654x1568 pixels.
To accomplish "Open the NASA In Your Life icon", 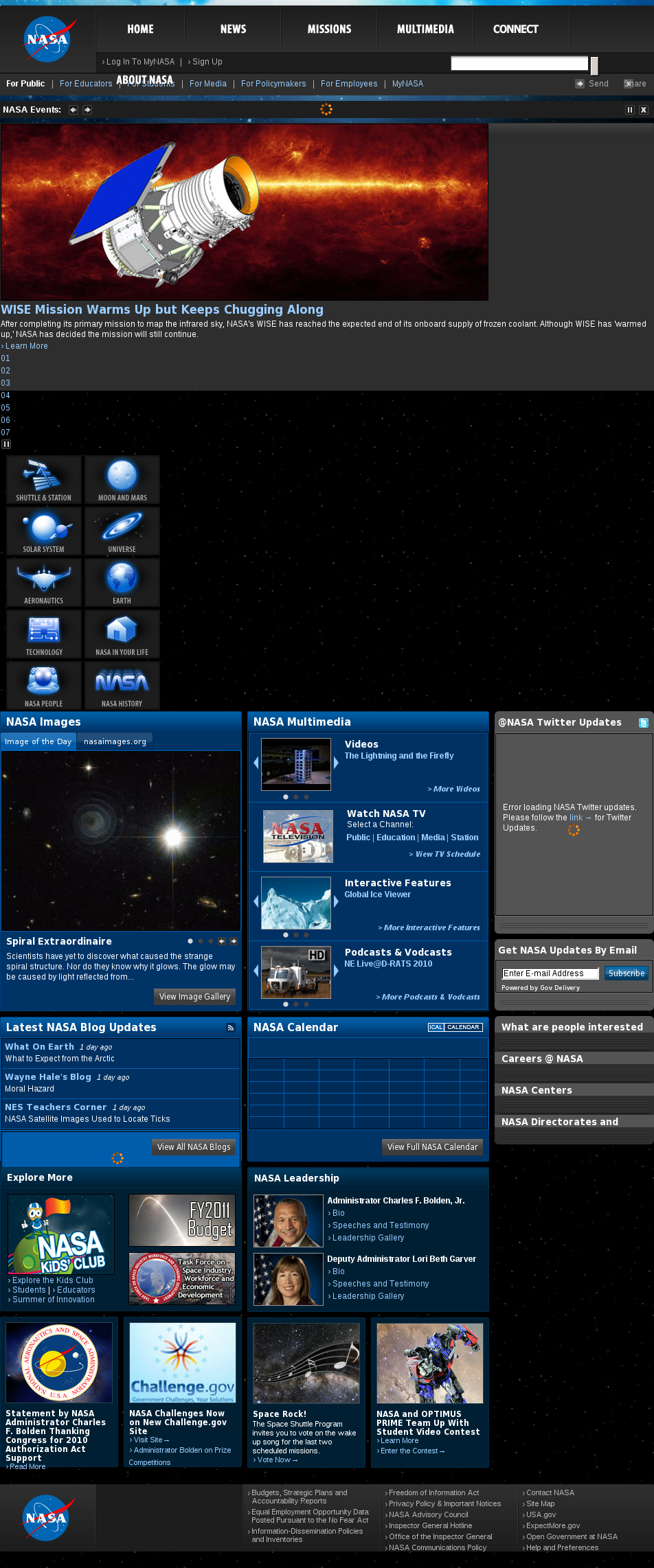I will point(122,634).
